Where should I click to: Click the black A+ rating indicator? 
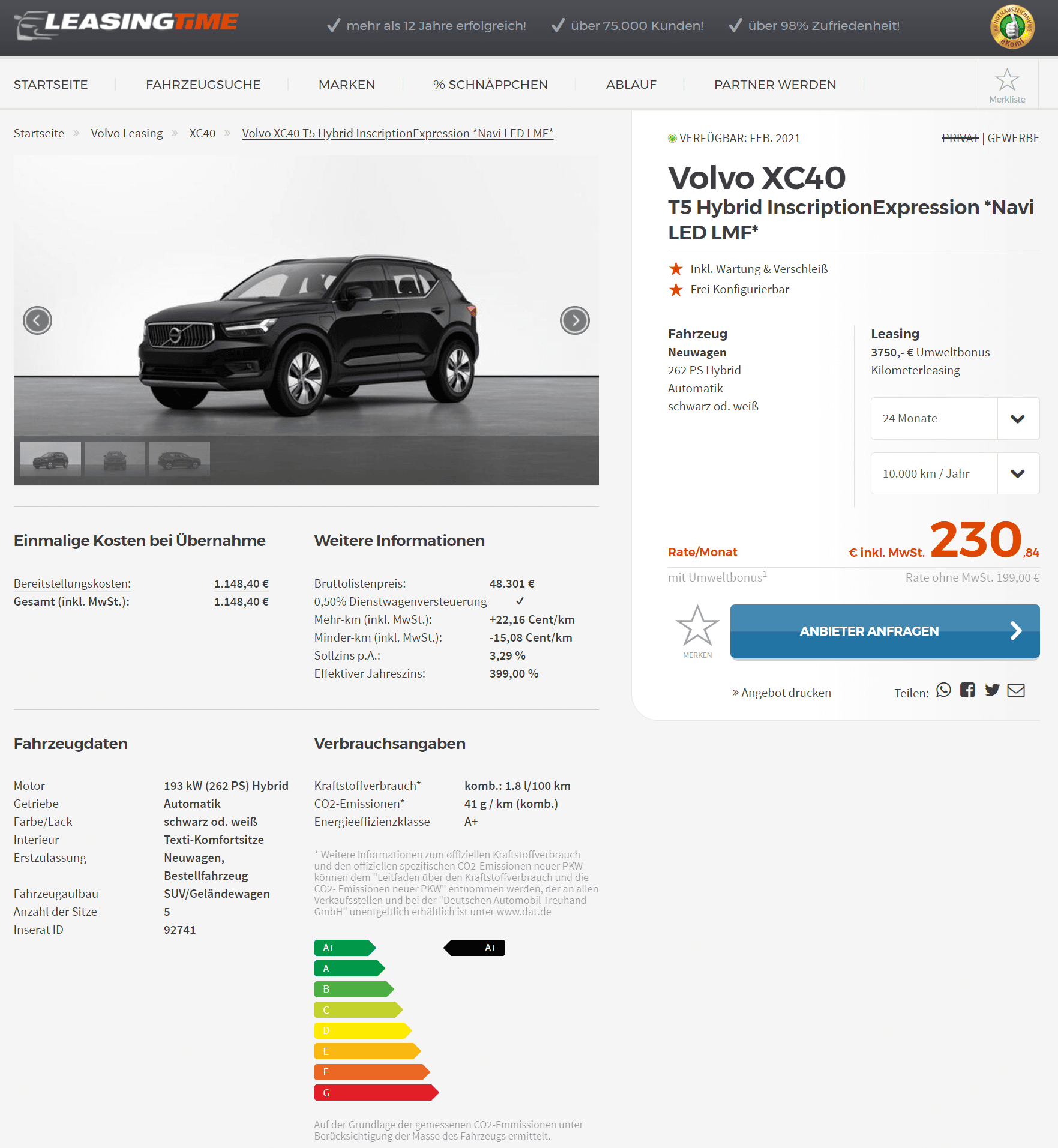click(x=474, y=948)
